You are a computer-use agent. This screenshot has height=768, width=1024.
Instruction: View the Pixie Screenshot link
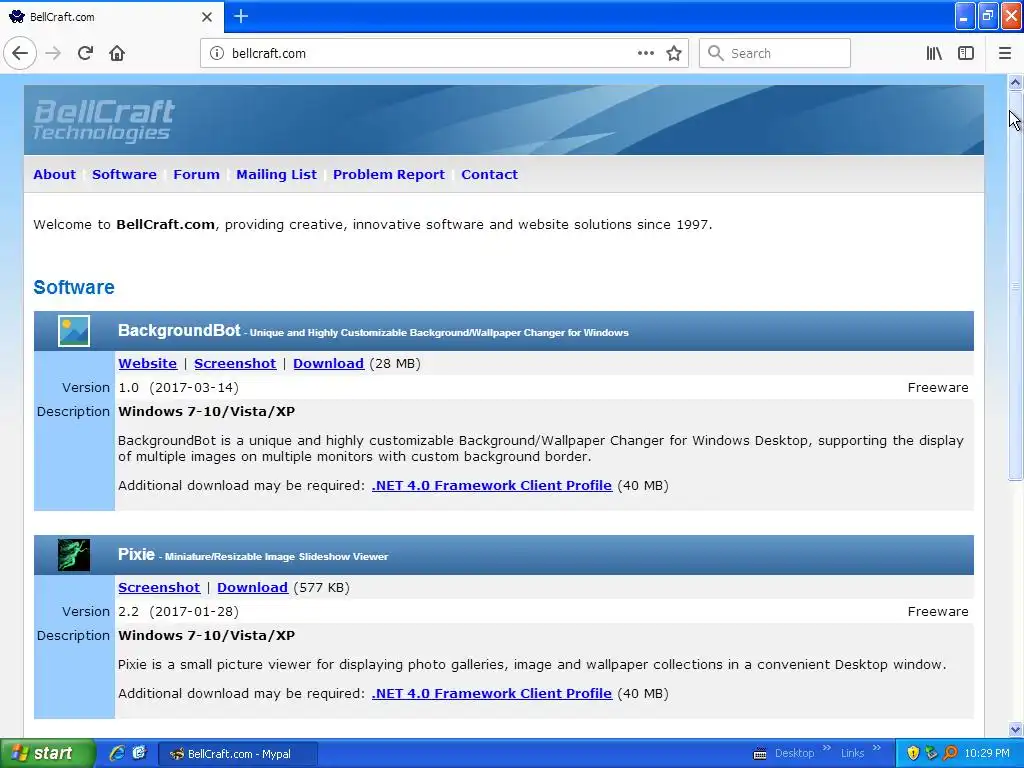tap(159, 587)
